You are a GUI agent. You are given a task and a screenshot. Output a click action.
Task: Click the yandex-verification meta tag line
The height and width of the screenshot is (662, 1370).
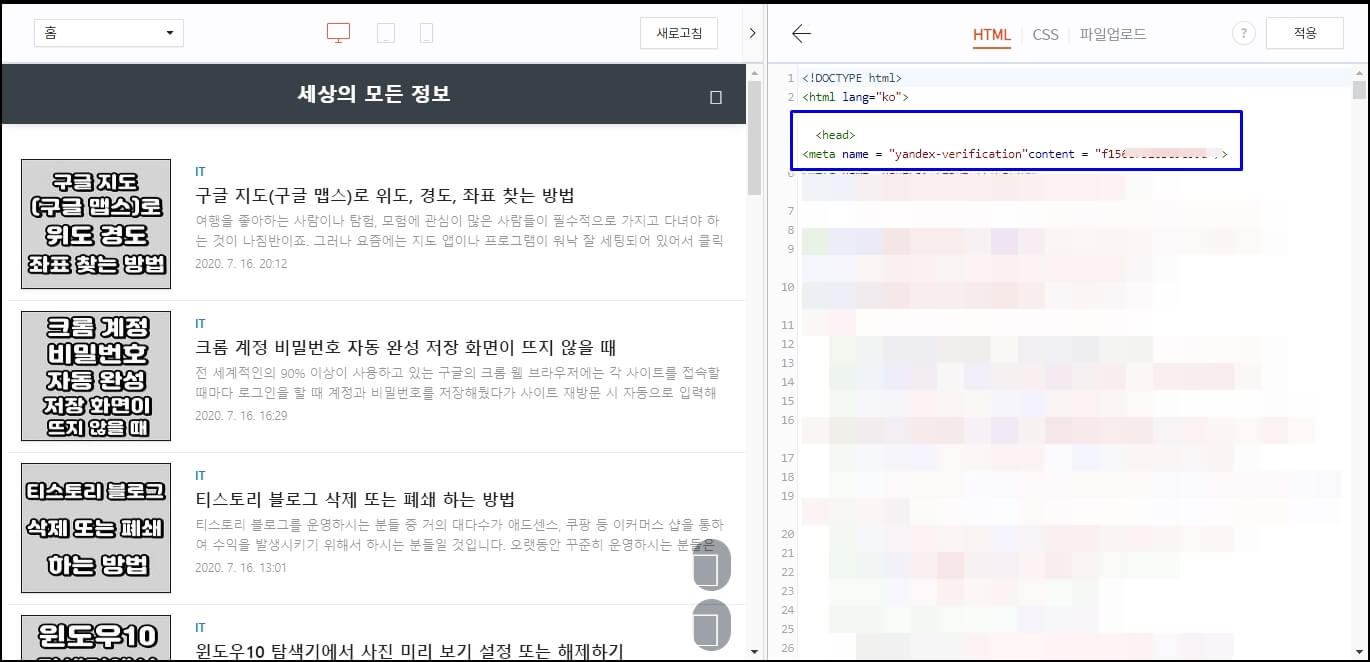tap(1015, 154)
